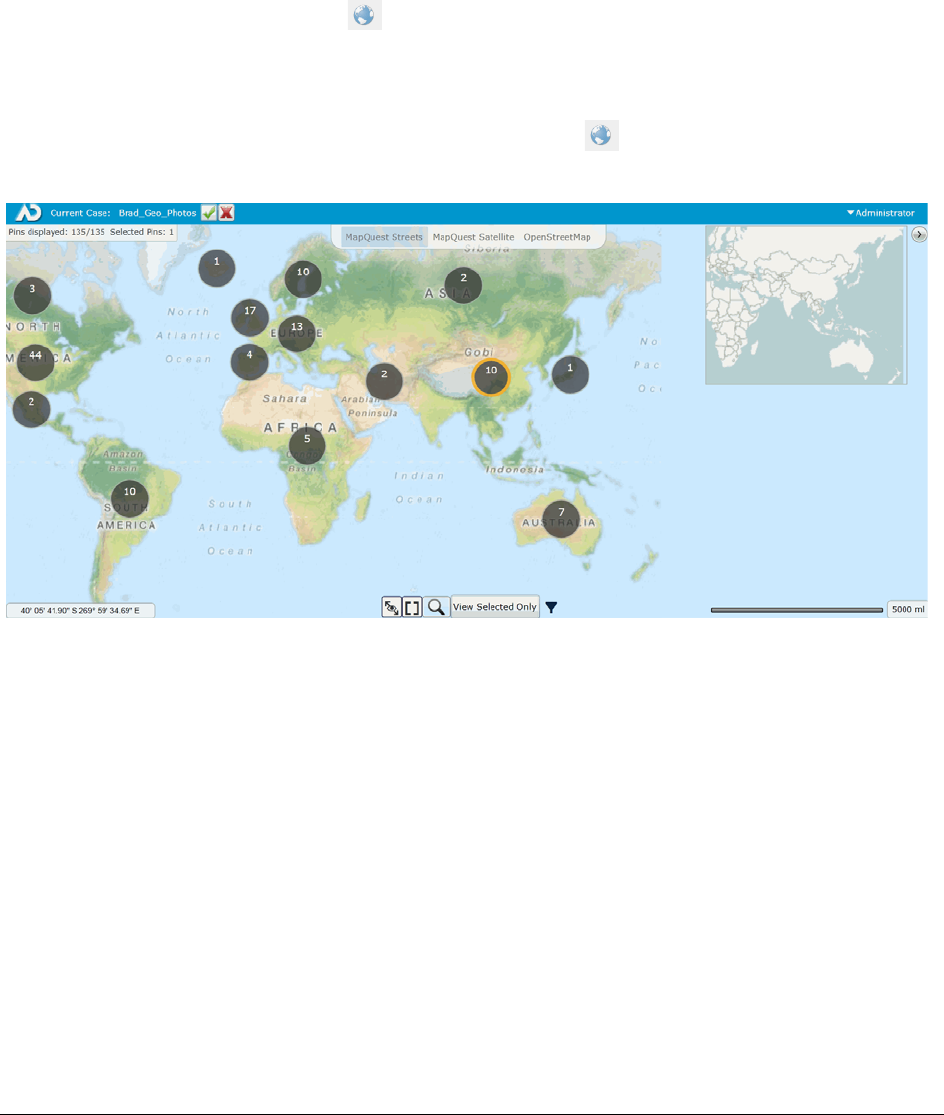Open the filter funnel icon
This screenshot has height=1115, width=944.
(551, 607)
